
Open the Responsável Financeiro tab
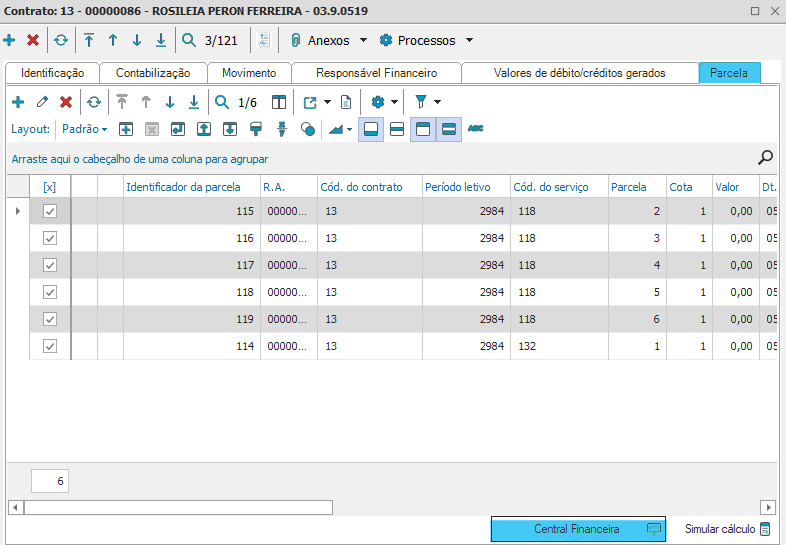377,73
